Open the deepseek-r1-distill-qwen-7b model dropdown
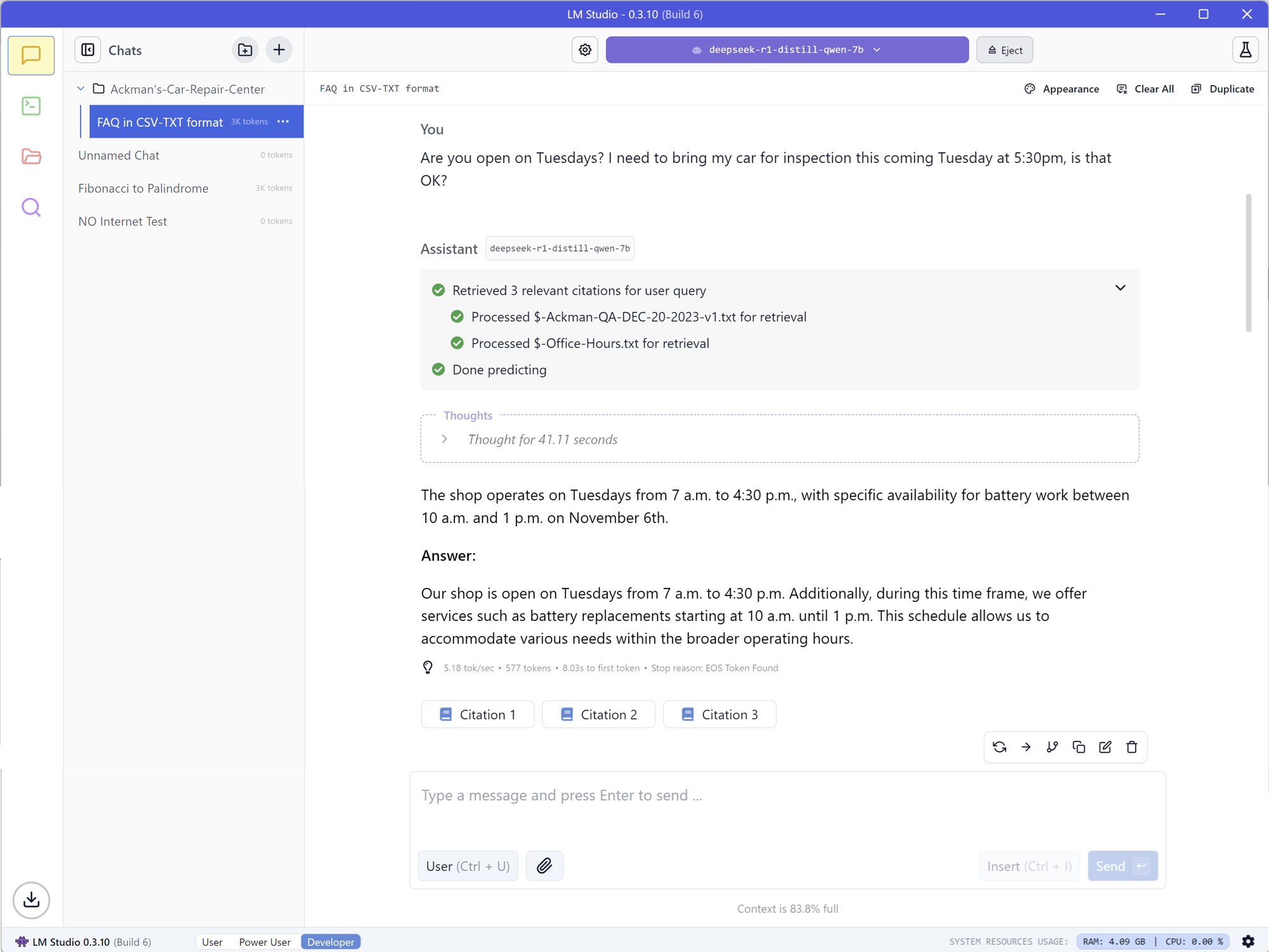Viewport: 1269px width, 952px height. (x=787, y=49)
